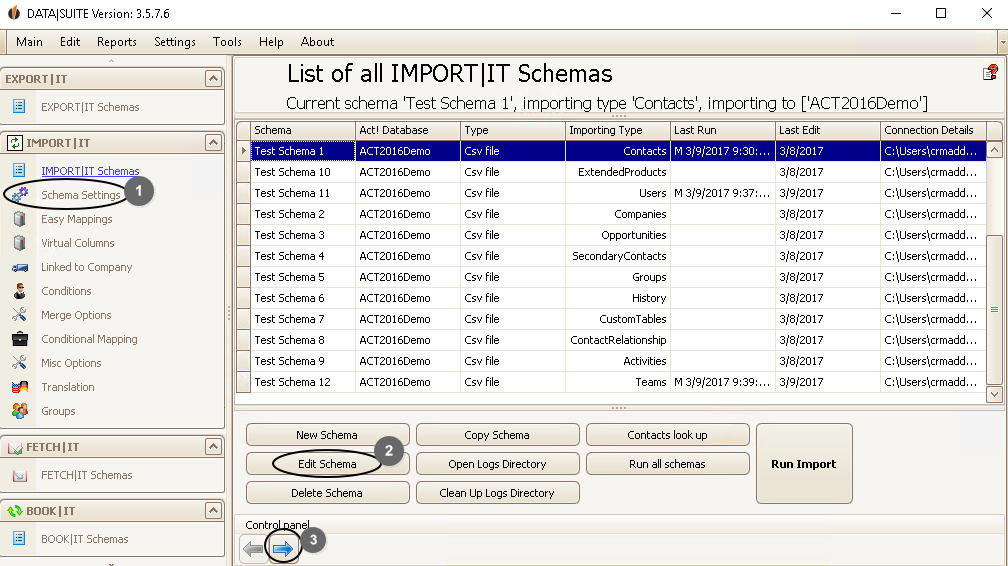This screenshot has height=566, width=1008.
Task: Click the Contacts look up button
Action: (x=668, y=435)
